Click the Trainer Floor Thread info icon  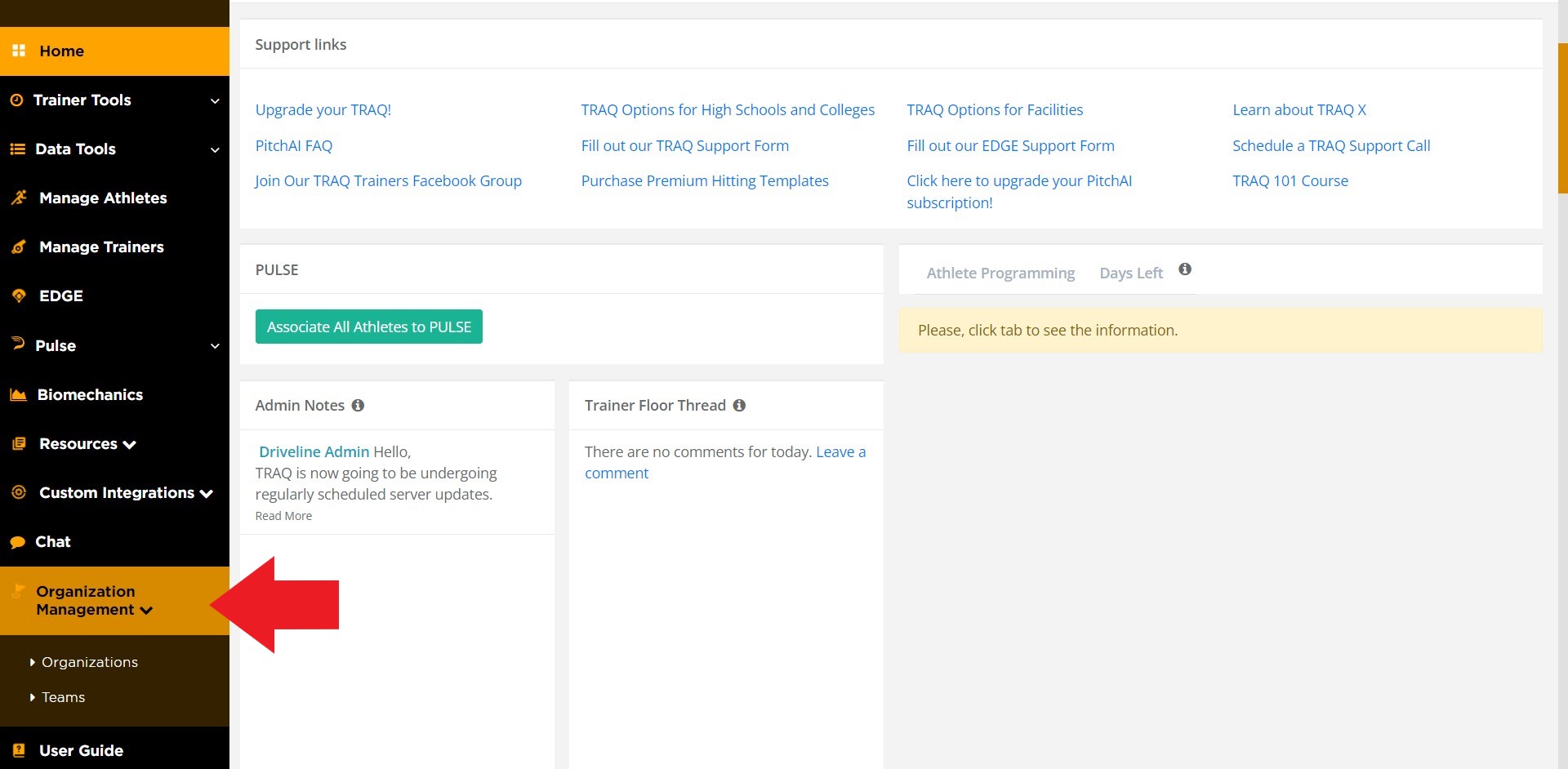pyautogui.click(x=739, y=405)
